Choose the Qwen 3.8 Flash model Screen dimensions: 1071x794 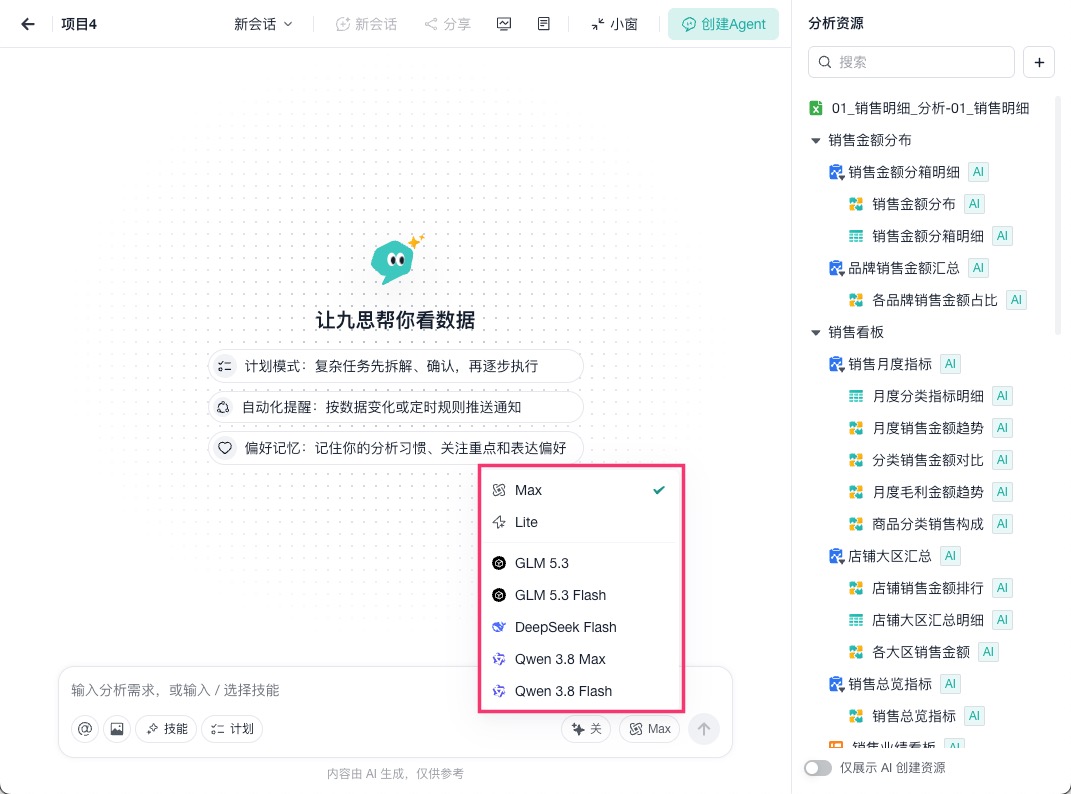[581, 692]
